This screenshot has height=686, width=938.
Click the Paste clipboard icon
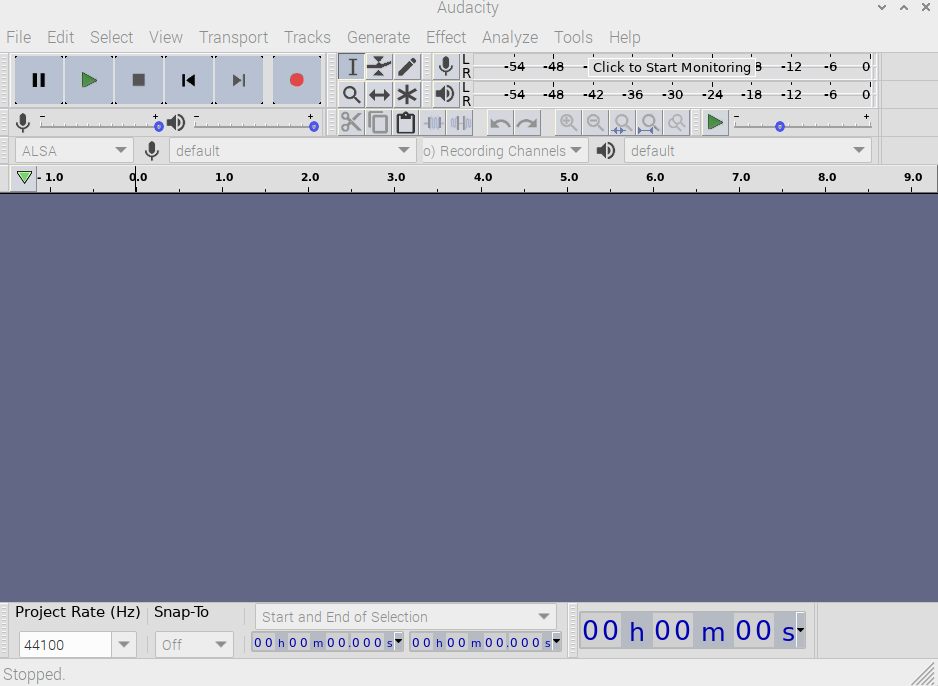(x=405, y=123)
